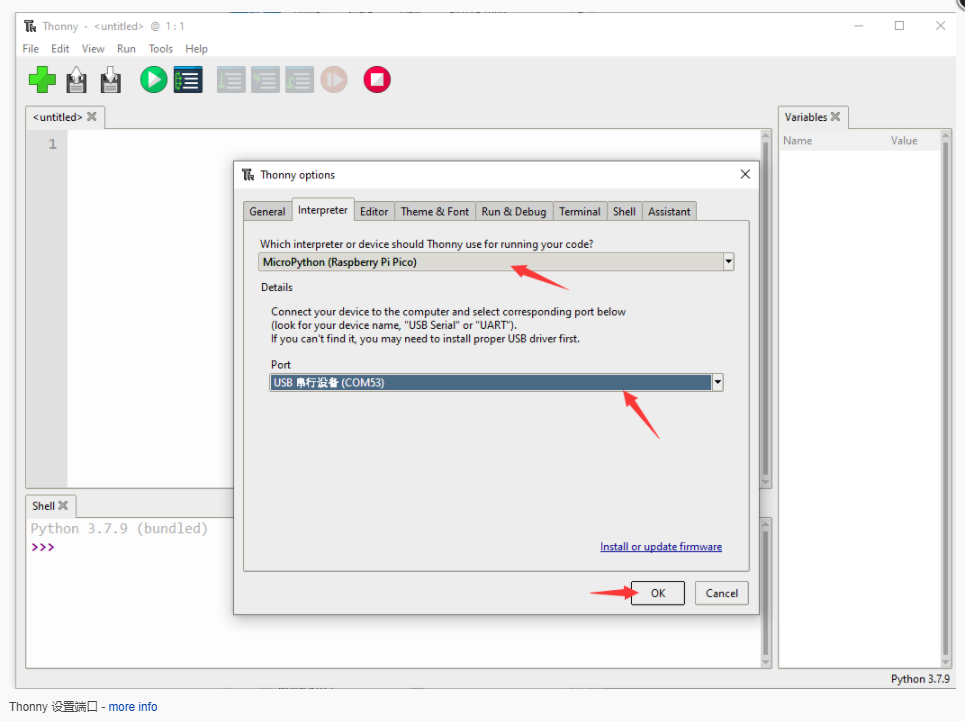This screenshot has width=965, height=721.
Task: Click Install or update firmware link
Action: 661,546
